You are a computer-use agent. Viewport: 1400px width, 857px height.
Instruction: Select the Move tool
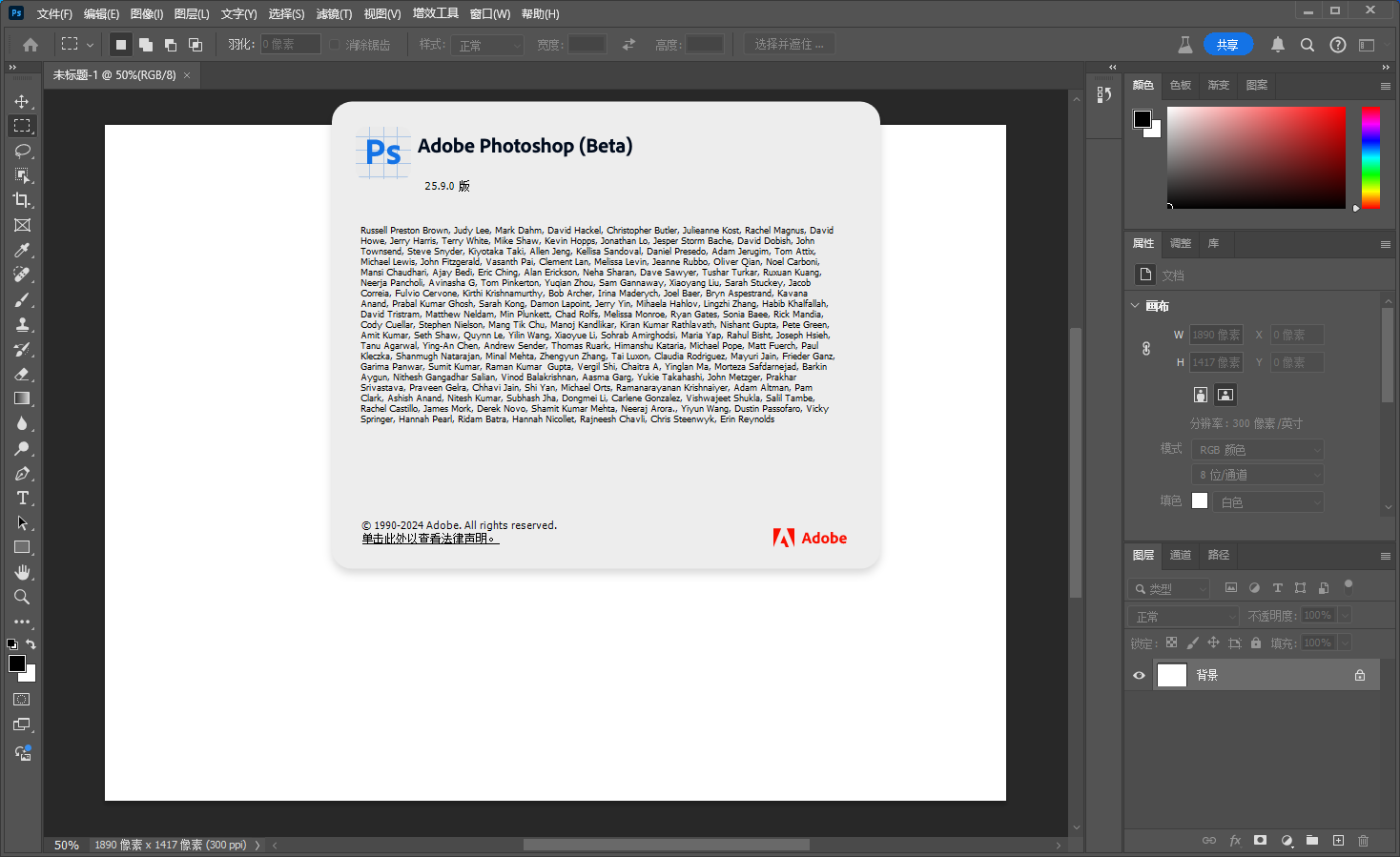click(22, 101)
